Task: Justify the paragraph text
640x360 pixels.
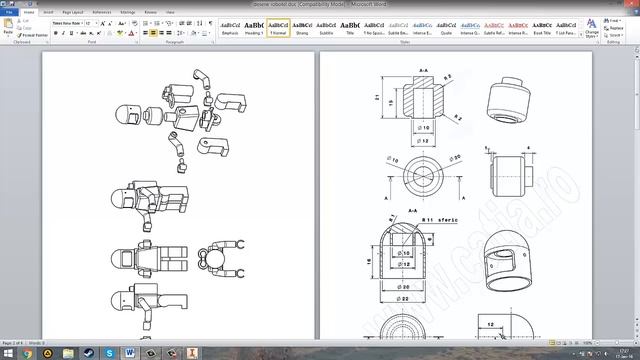Action: [169, 33]
